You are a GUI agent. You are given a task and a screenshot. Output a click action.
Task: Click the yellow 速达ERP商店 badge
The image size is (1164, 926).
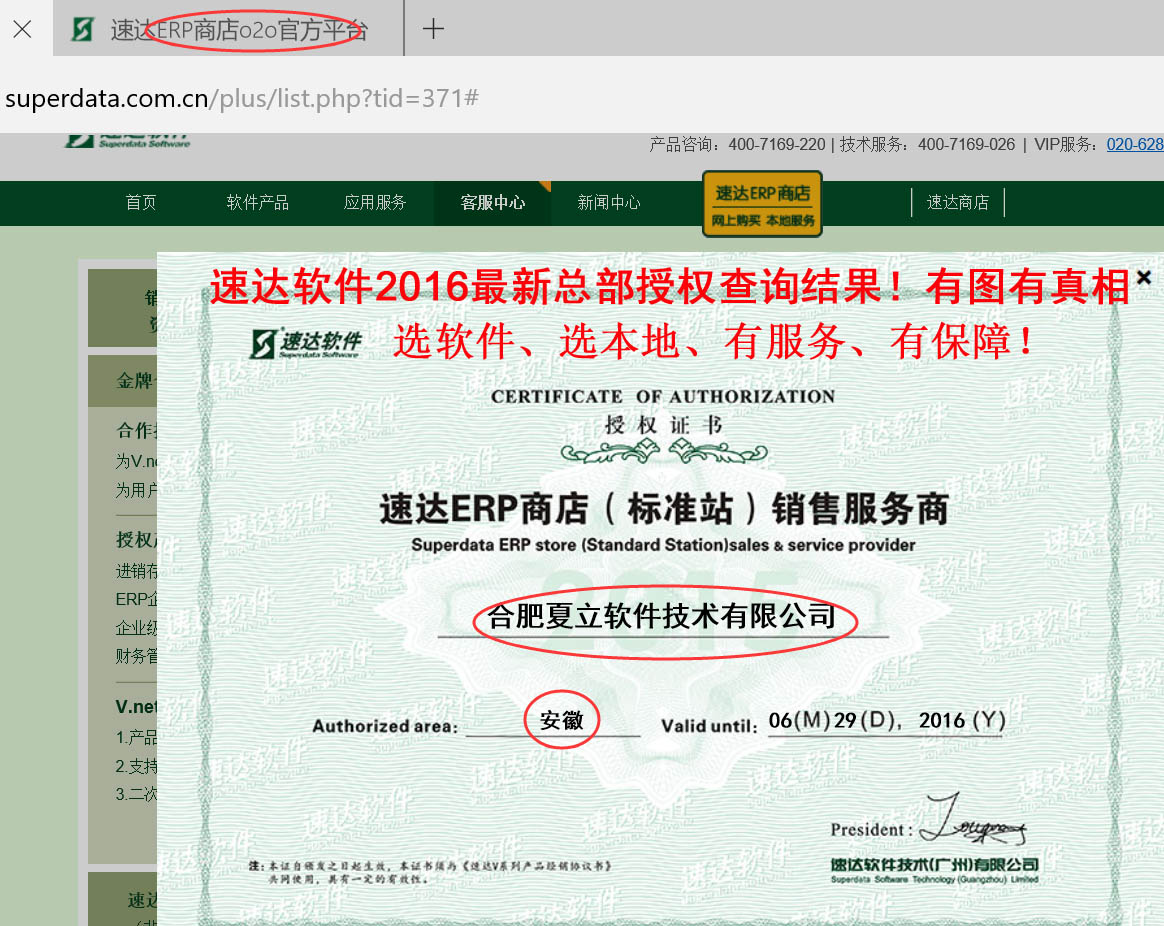[762, 204]
